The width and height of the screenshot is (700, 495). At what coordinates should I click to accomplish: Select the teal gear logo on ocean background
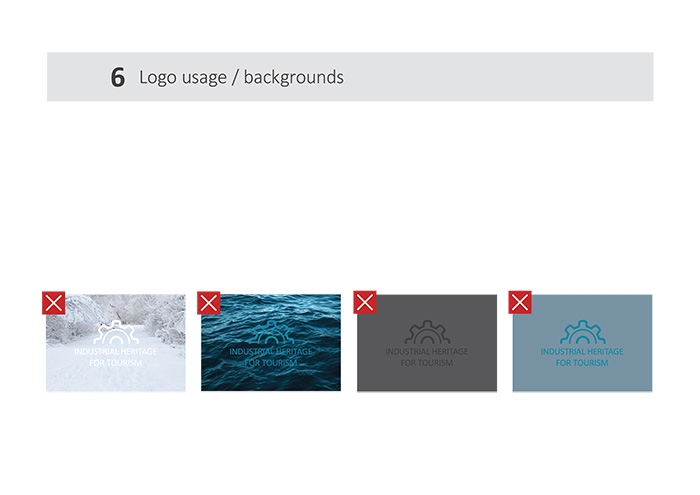271,333
